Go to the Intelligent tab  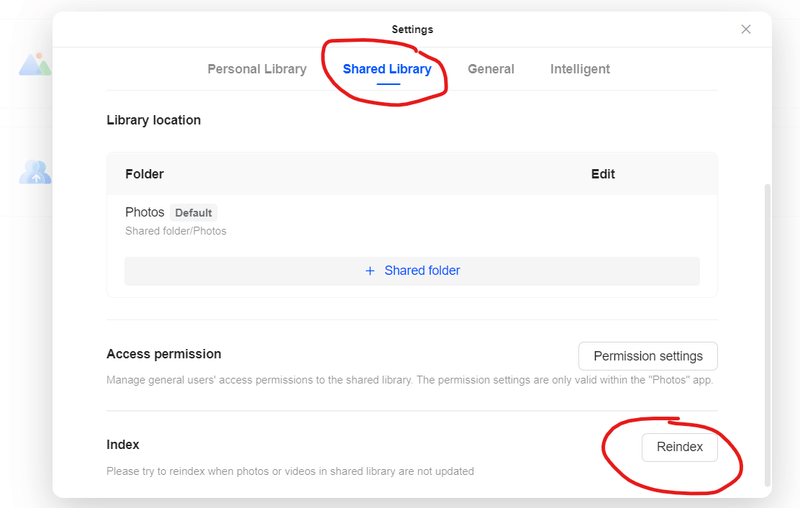tap(580, 69)
